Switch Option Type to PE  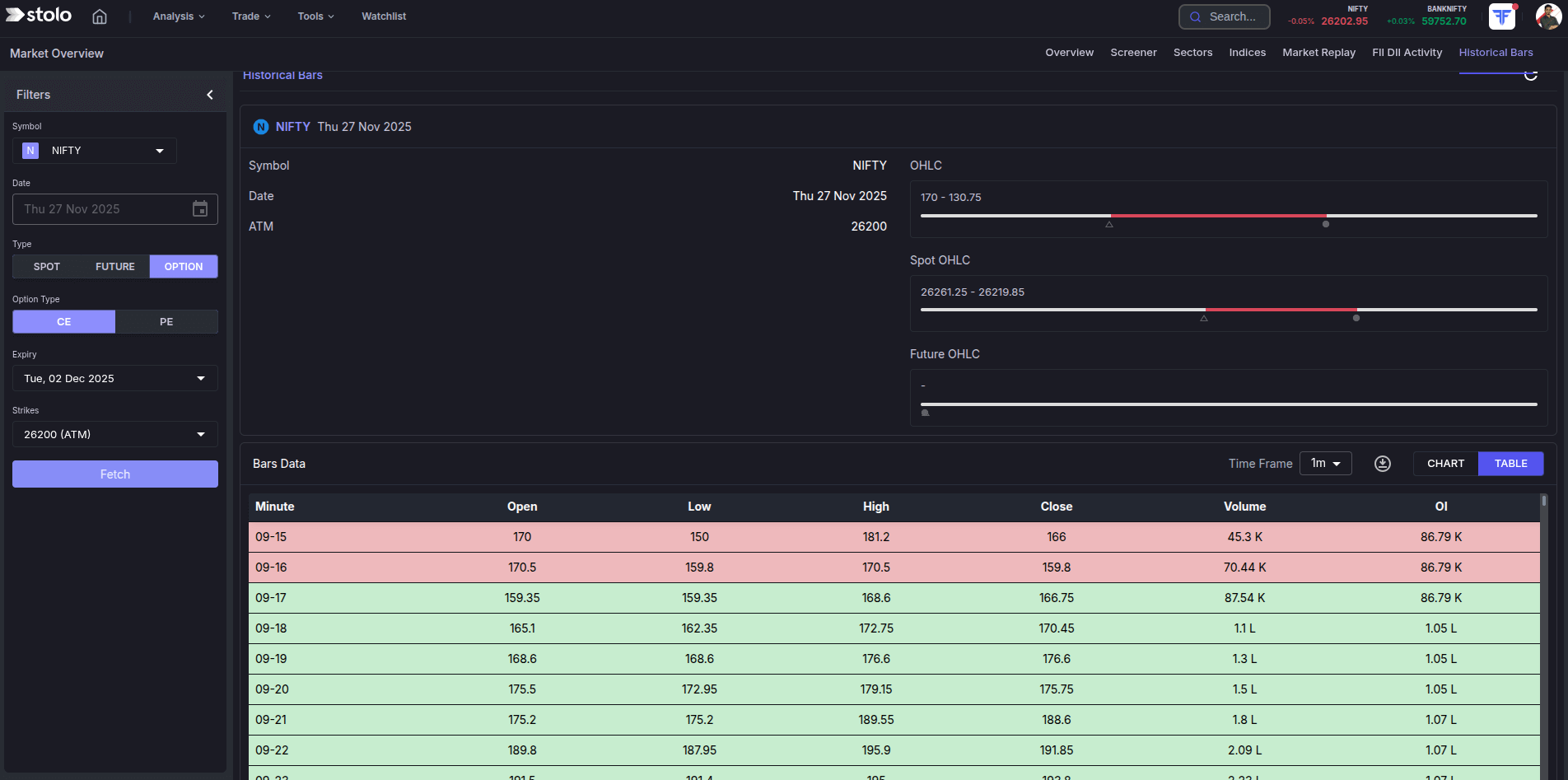pos(166,321)
